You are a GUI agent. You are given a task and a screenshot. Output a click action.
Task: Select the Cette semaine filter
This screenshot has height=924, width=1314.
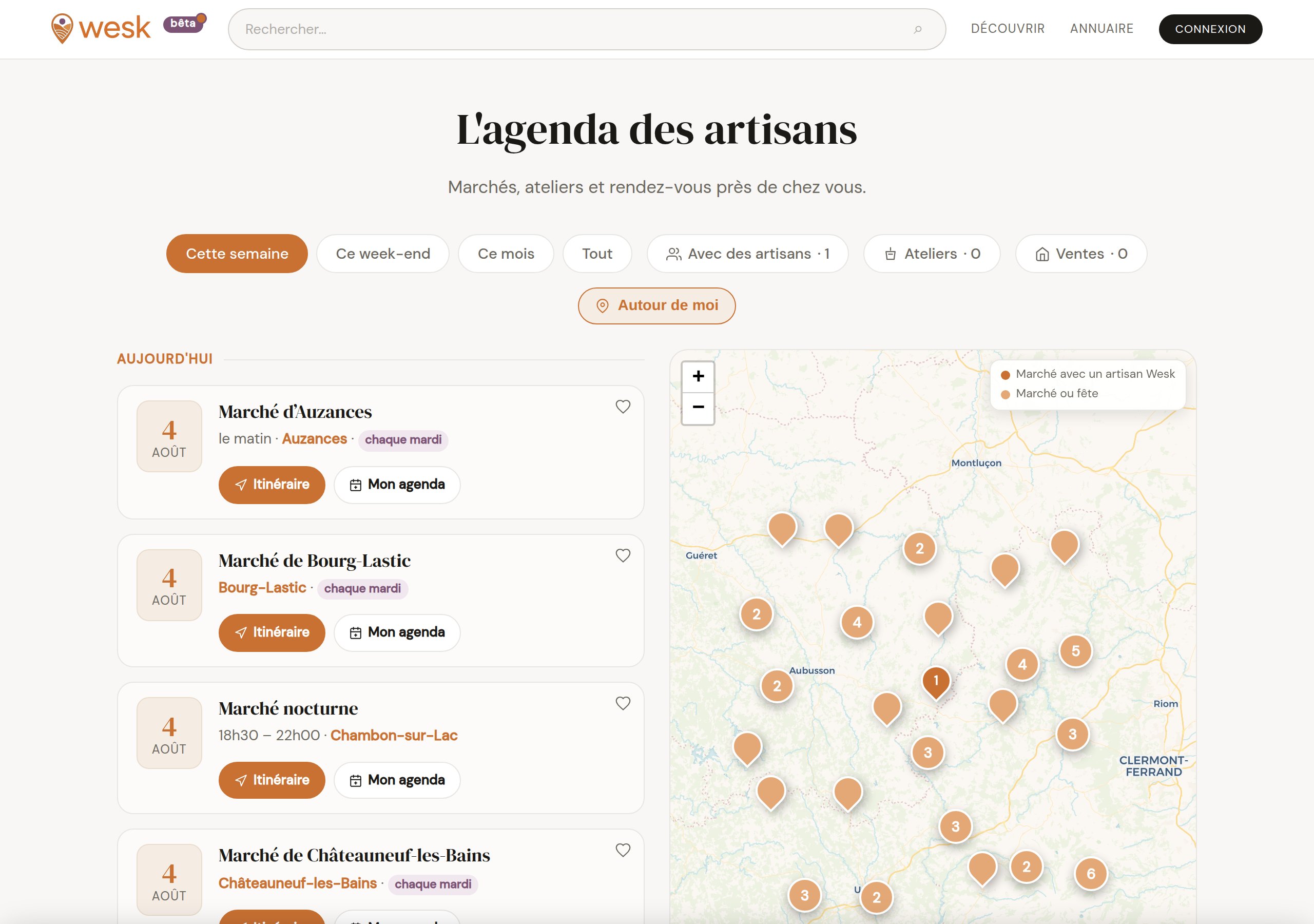tap(237, 254)
